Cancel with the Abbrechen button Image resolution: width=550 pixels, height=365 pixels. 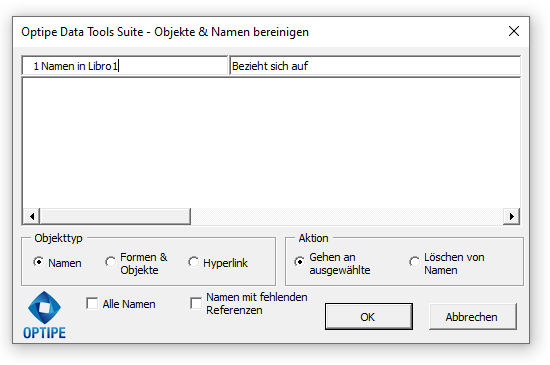click(x=472, y=317)
